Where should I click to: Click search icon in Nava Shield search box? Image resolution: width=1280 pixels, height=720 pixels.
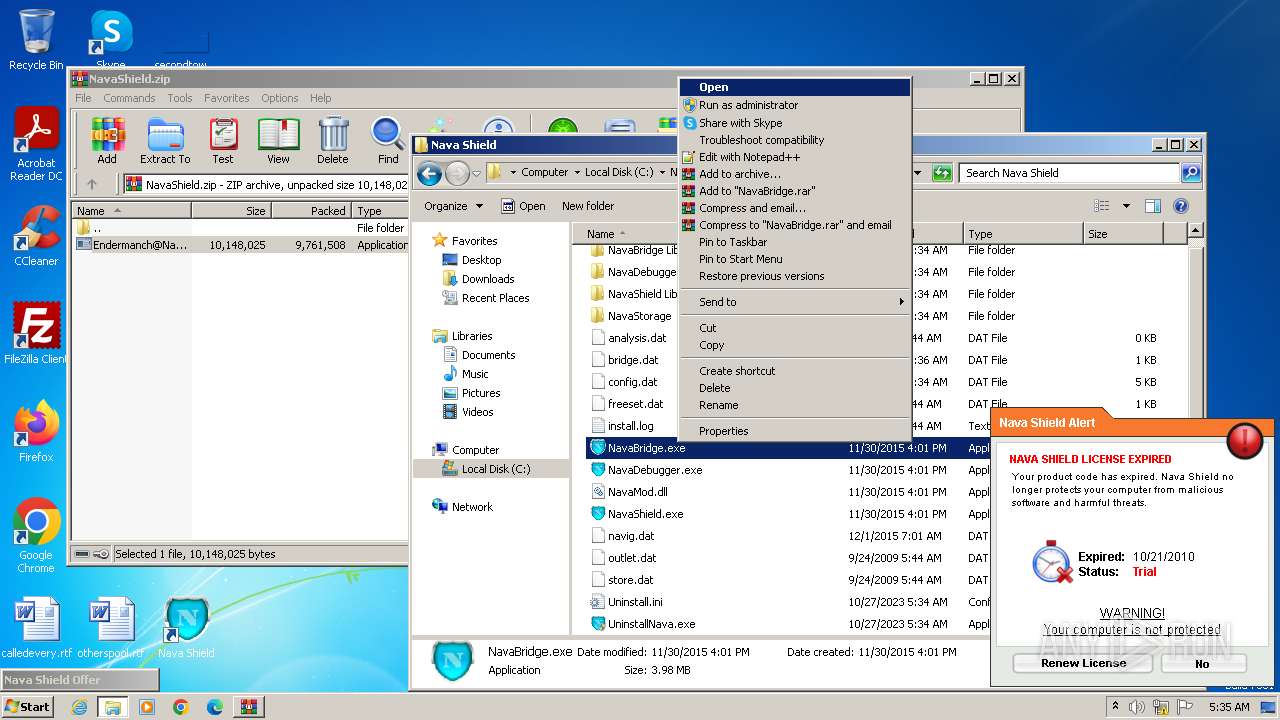pos(1190,173)
